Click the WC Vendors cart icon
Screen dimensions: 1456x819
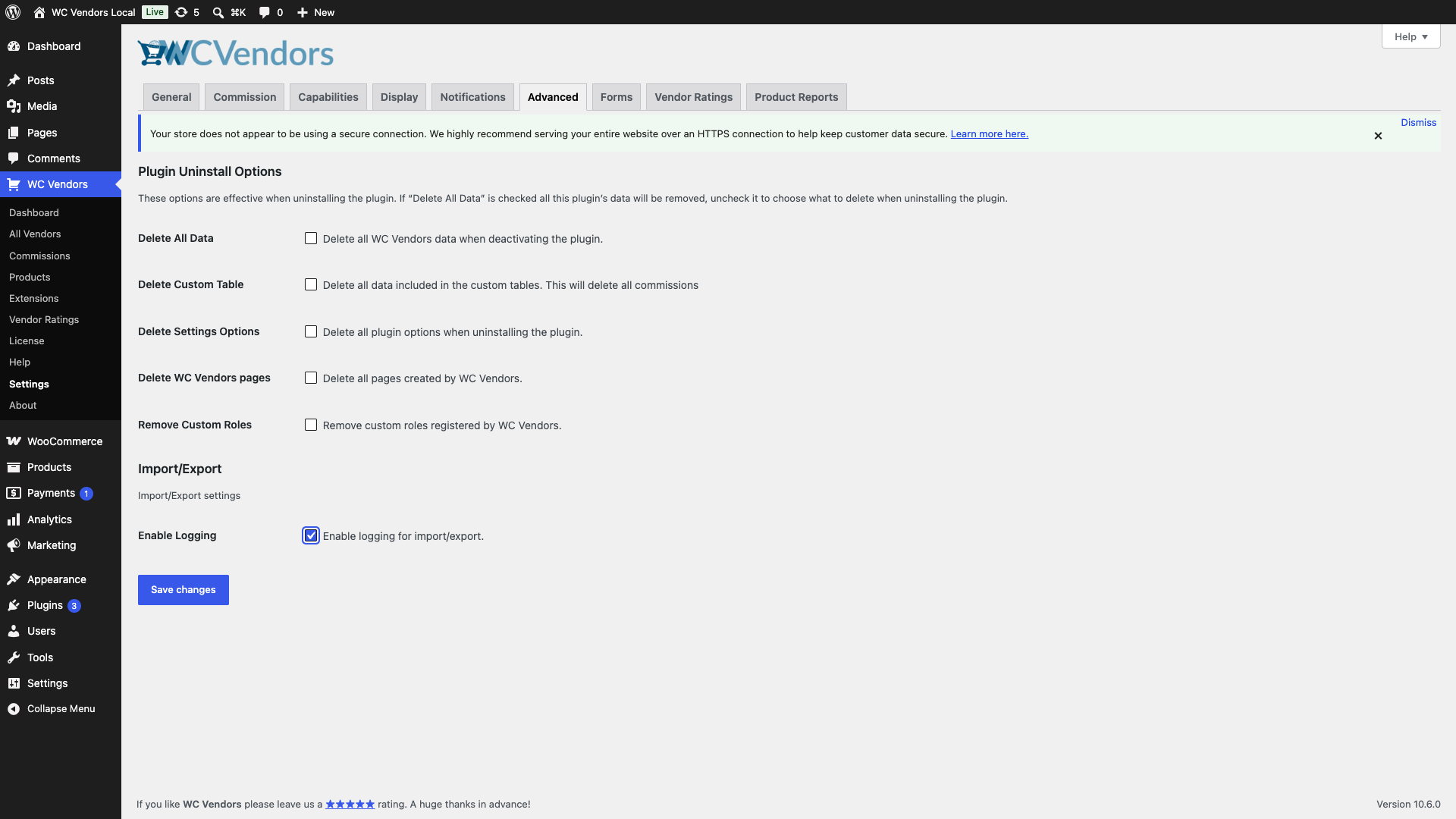[x=14, y=184]
